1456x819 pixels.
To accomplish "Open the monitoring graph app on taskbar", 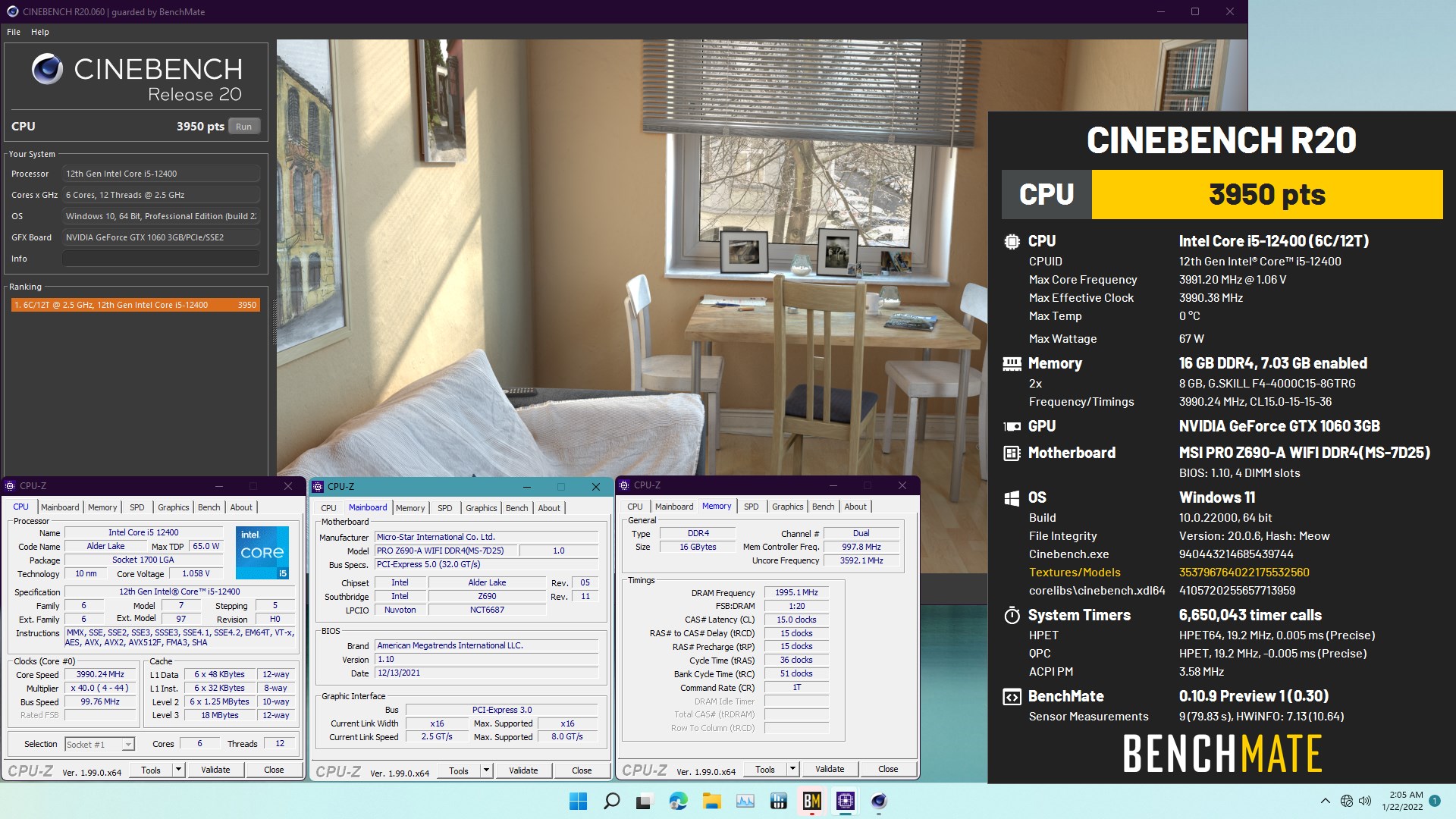I will click(x=745, y=801).
